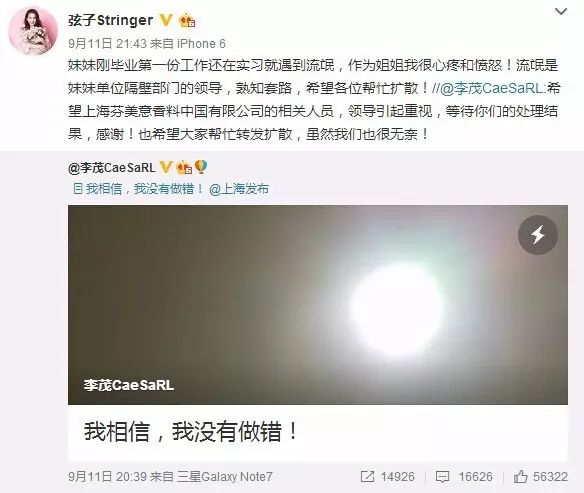Repost using the share icon showing 14926
The image size is (584, 493).
pyautogui.click(x=387, y=477)
